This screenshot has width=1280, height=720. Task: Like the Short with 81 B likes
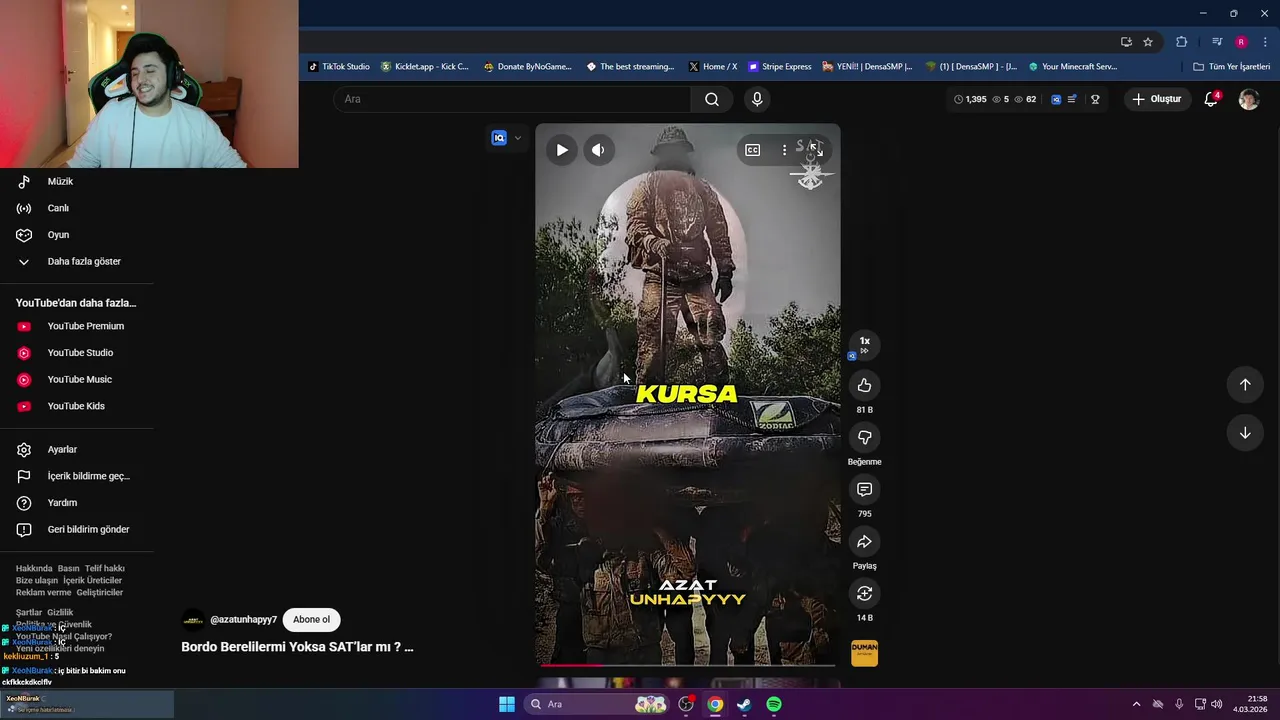pos(864,385)
